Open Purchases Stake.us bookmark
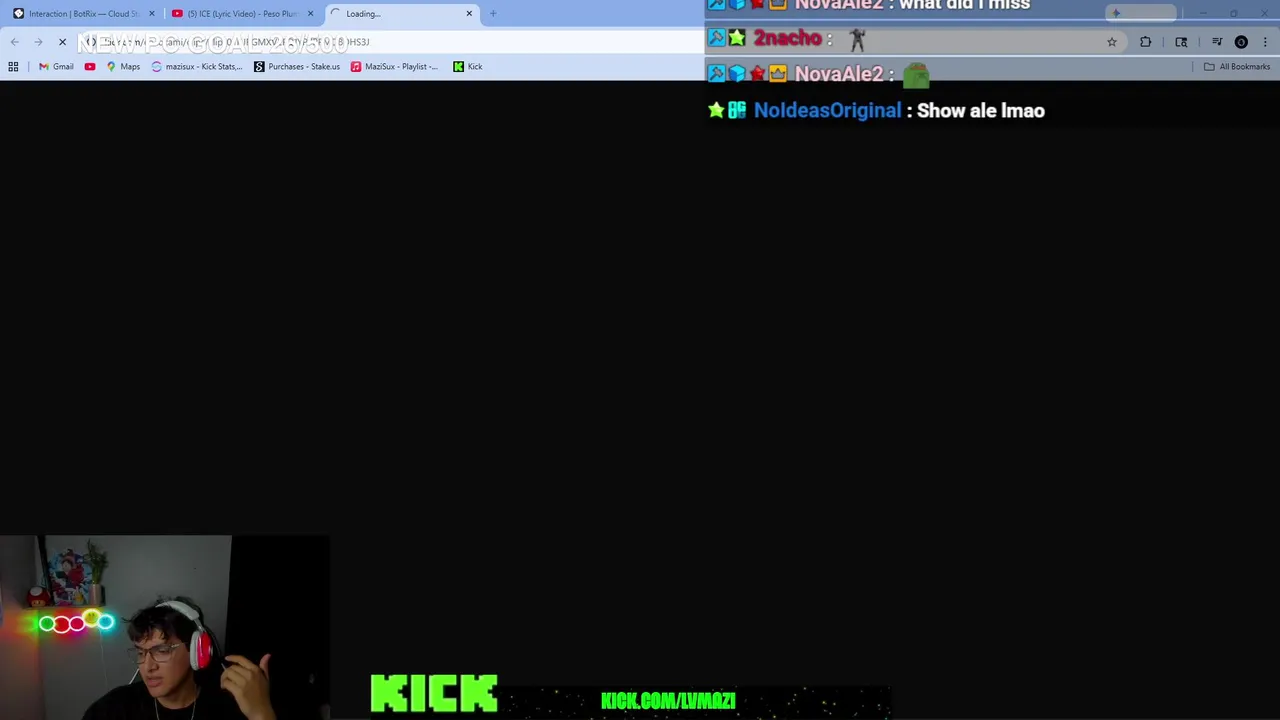 pyautogui.click(x=297, y=67)
